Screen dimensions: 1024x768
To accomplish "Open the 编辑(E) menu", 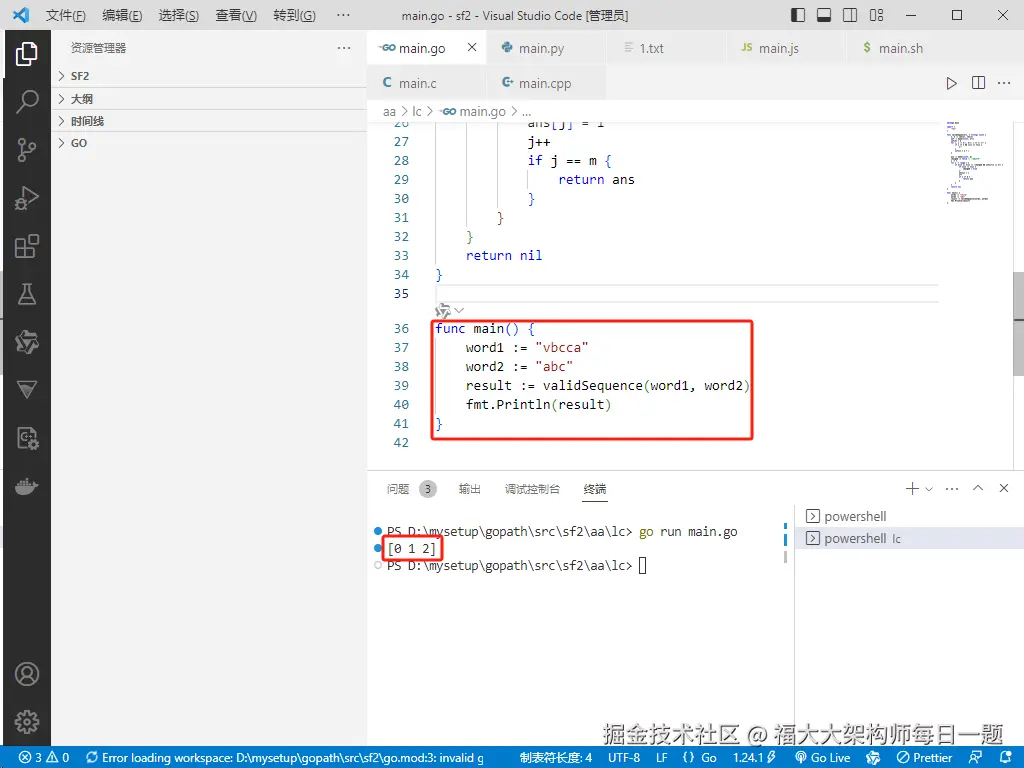I will [x=122, y=15].
